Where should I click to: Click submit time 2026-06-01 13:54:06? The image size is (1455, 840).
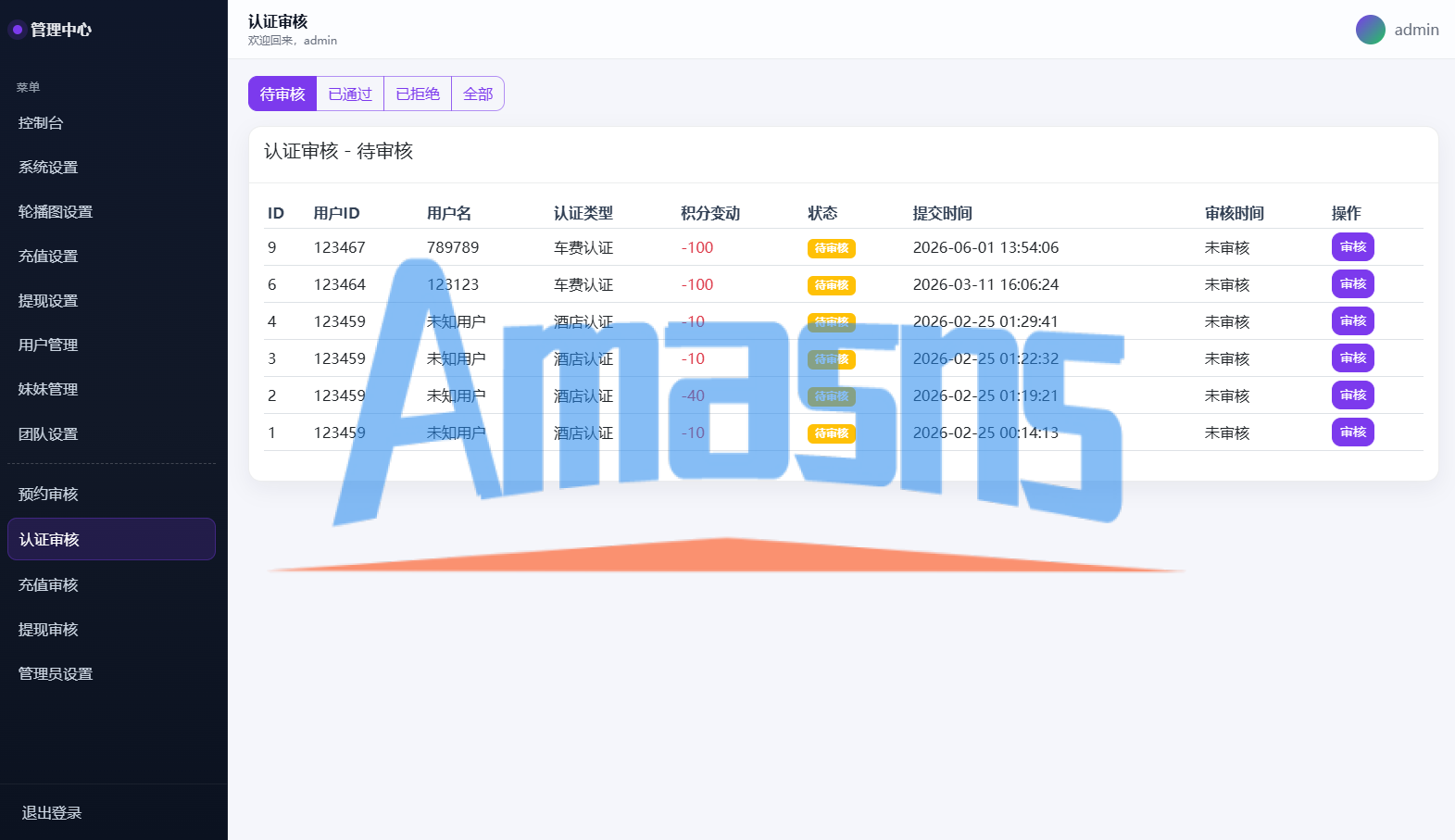[985, 247]
